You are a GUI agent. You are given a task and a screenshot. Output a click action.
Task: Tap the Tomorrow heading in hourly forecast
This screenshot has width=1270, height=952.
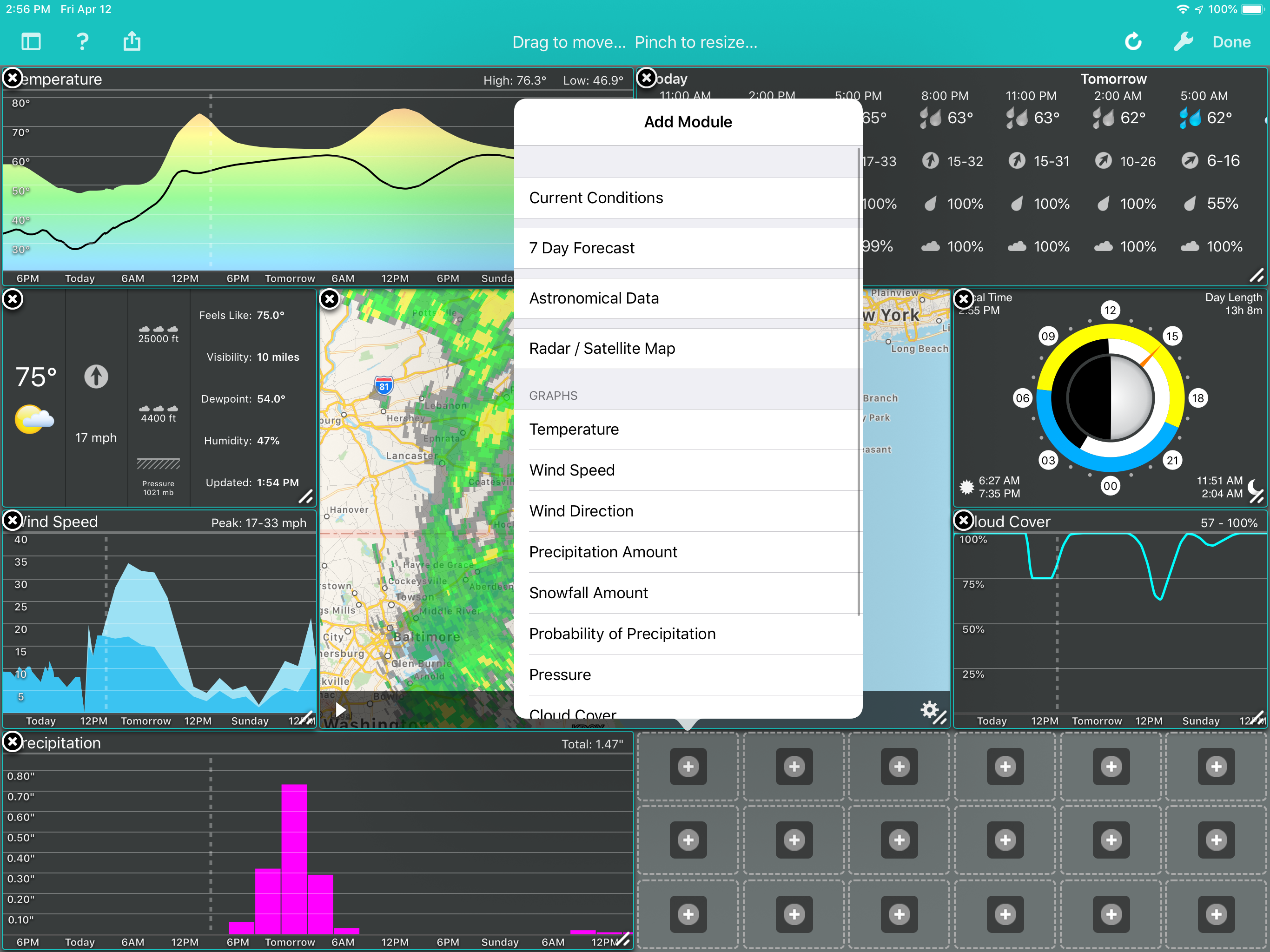click(x=1113, y=79)
